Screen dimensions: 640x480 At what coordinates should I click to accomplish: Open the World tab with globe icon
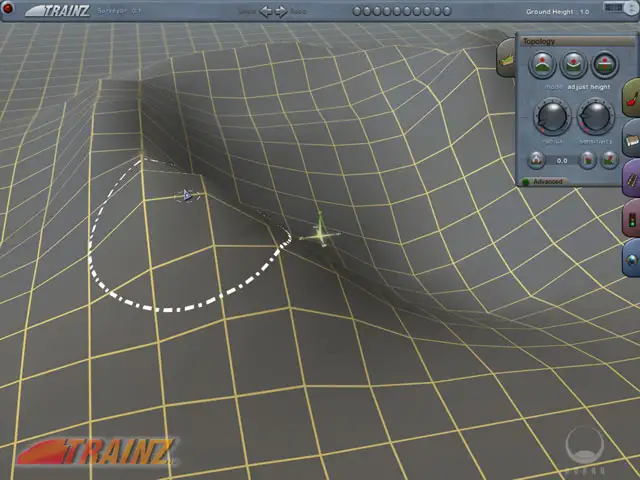coord(632,259)
